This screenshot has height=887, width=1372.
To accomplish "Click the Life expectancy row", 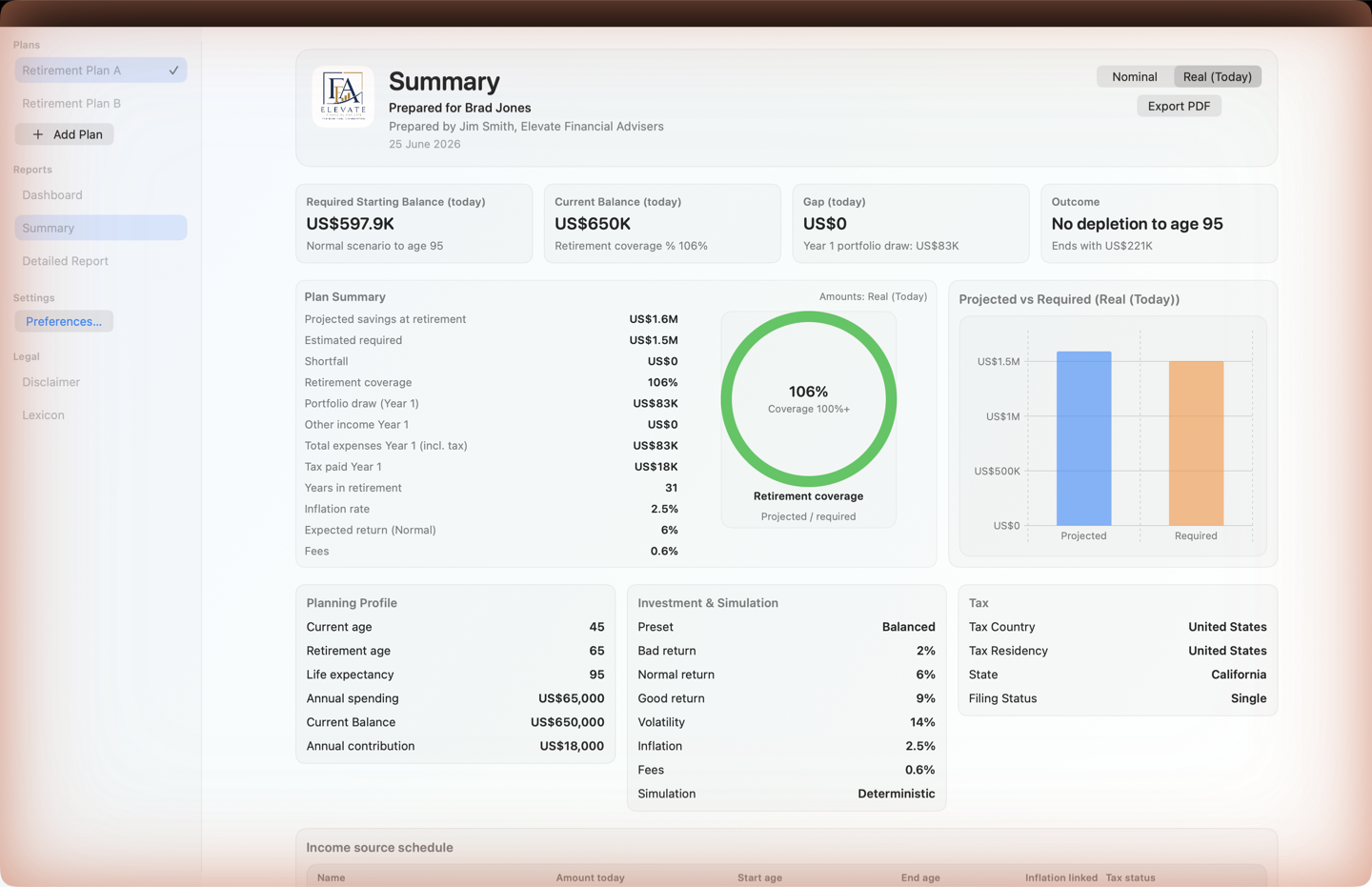I will click(x=455, y=675).
